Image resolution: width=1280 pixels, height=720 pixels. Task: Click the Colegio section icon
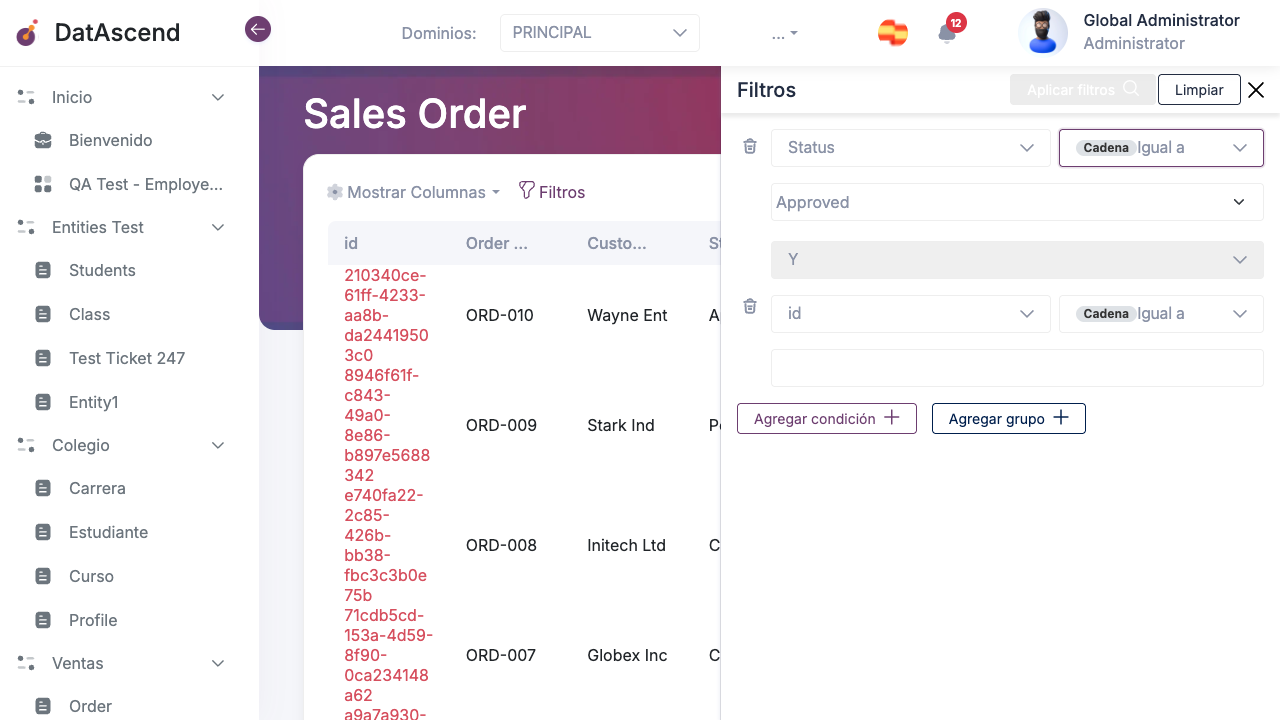pos(27,445)
